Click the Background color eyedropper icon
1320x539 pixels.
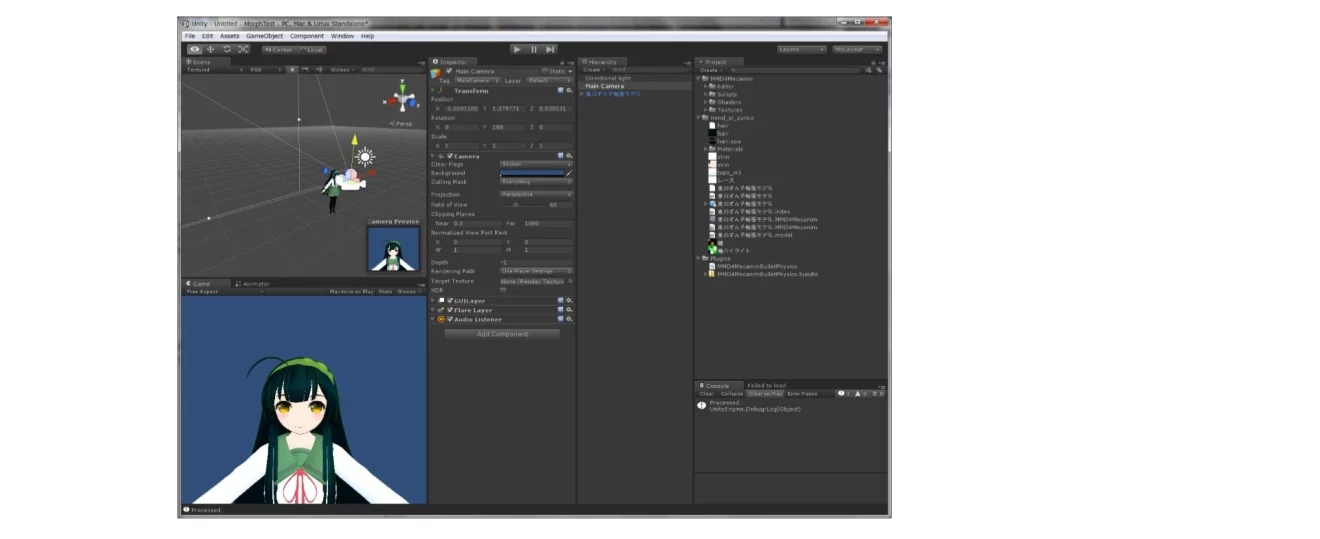click(x=569, y=173)
